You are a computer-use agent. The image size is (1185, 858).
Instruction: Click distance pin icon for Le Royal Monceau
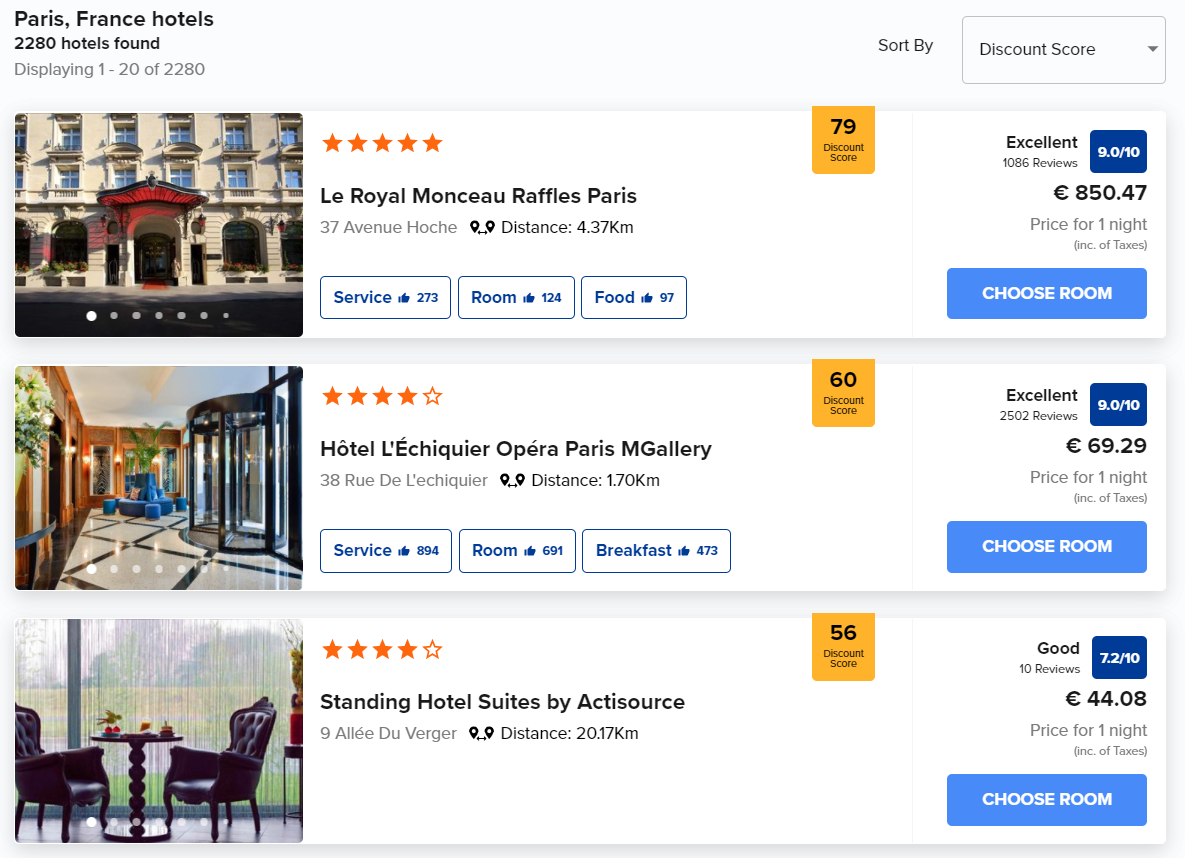[482, 228]
